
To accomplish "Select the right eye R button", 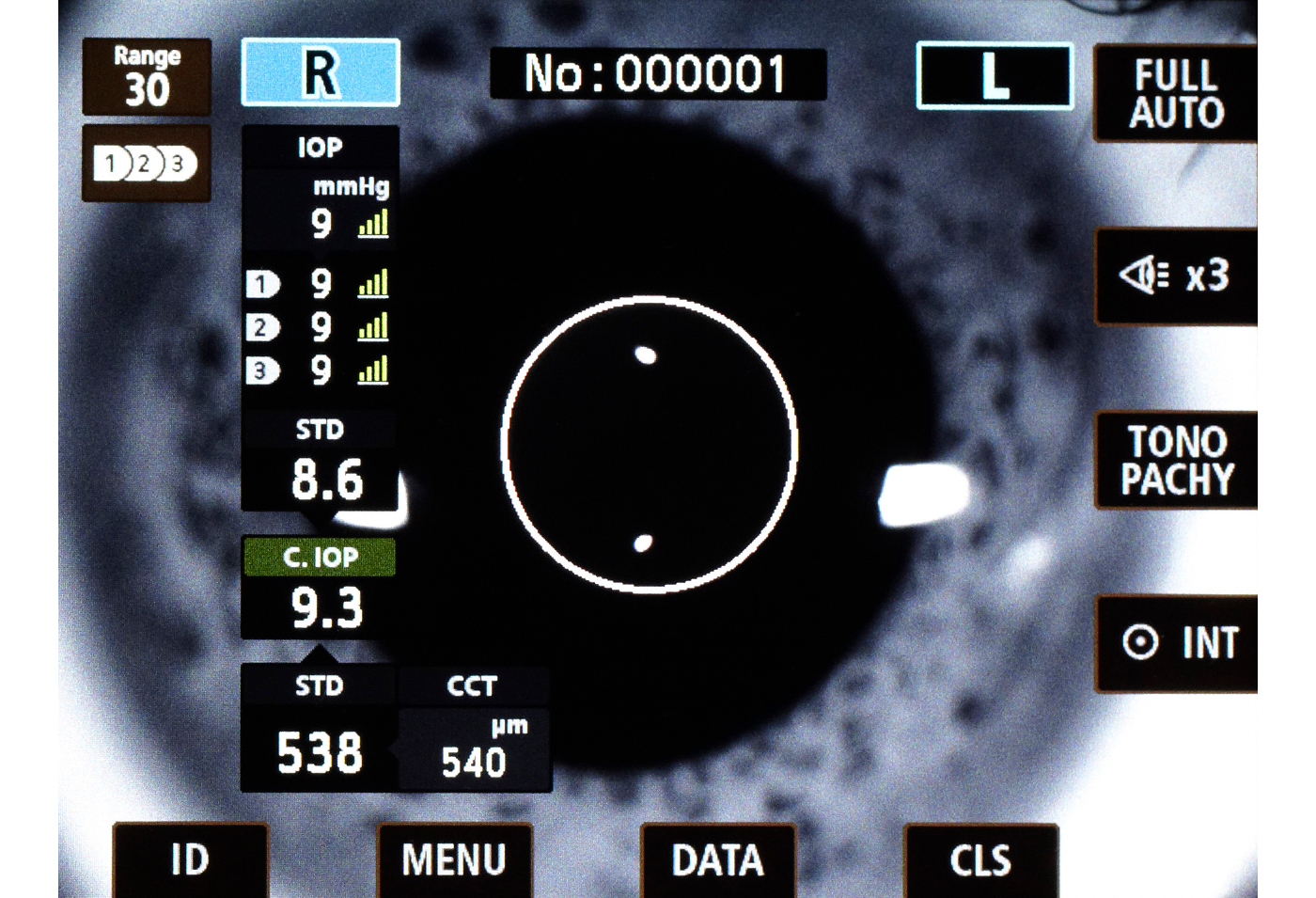I will pyautogui.click(x=321, y=73).
